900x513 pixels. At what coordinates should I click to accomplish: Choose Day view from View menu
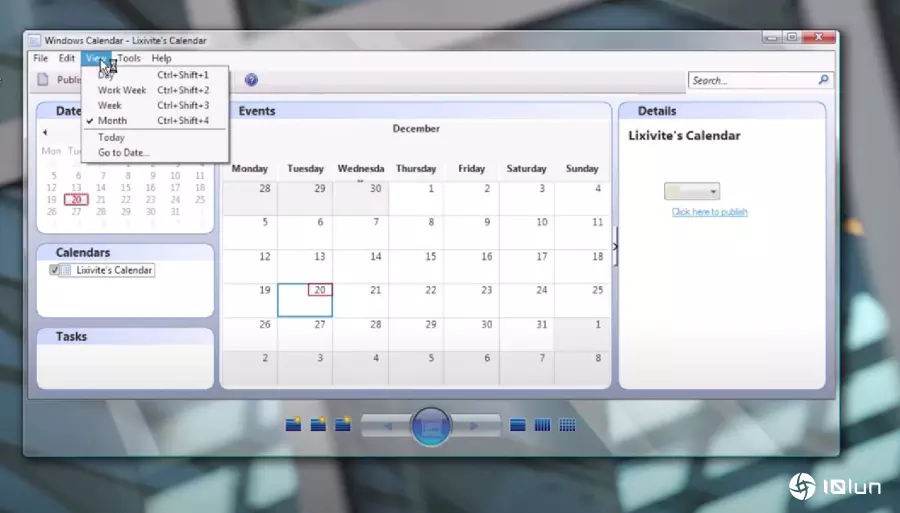coord(155,75)
